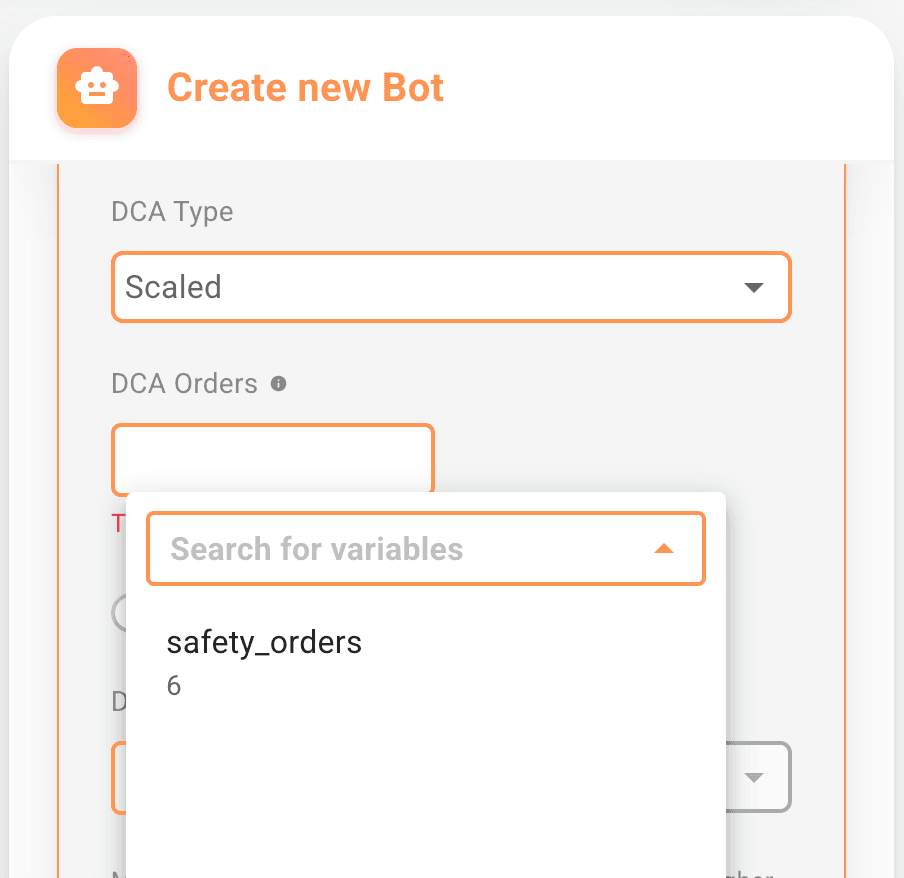Viewport: 904px width, 878px height.
Task: Open the DCA Type Scaled dropdown
Action: pos(450,288)
